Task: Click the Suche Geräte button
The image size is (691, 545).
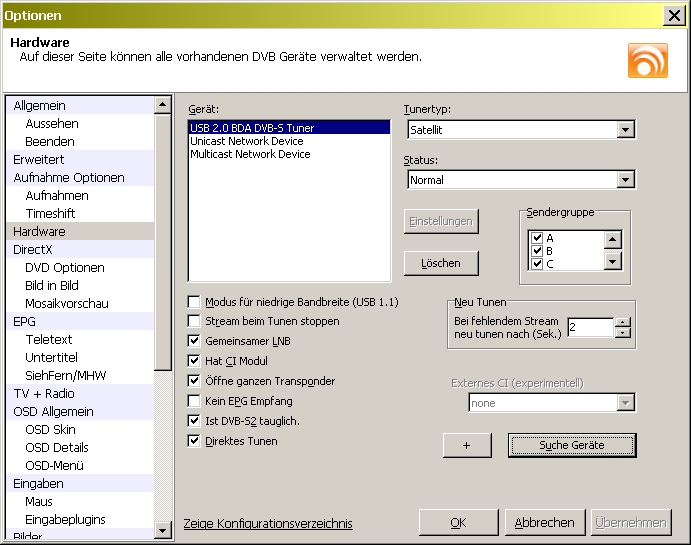Action: click(571, 445)
